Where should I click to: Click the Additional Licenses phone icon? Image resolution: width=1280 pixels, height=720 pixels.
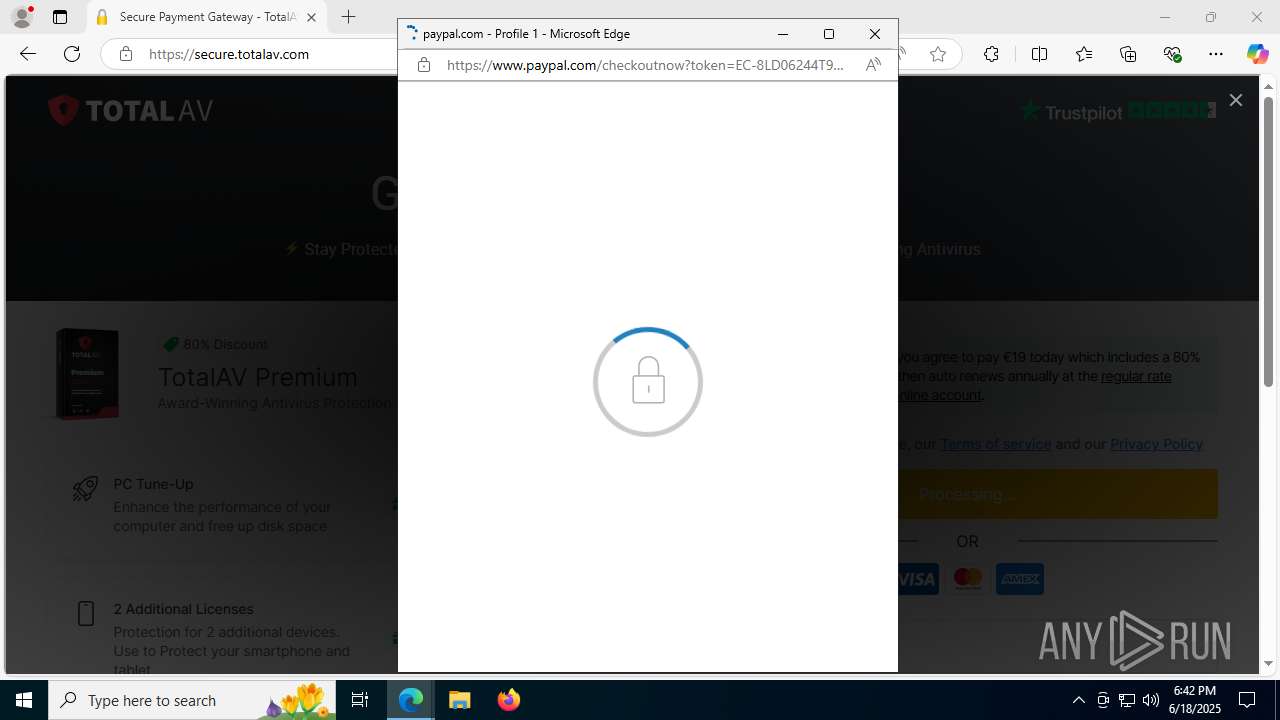[x=86, y=613]
